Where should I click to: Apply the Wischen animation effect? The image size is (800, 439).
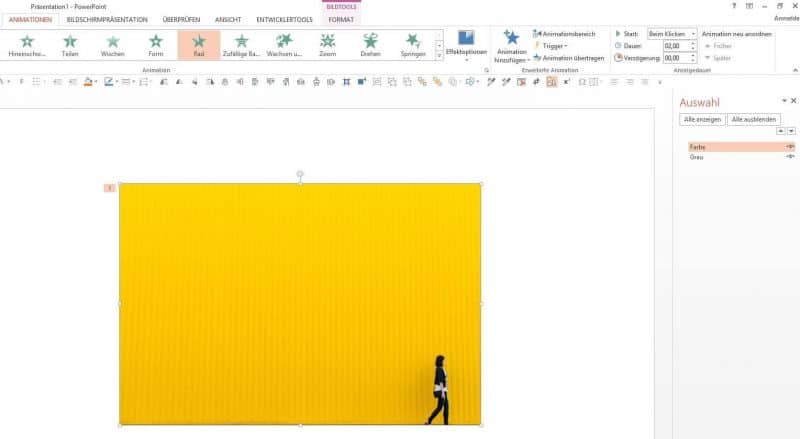click(113, 45)
